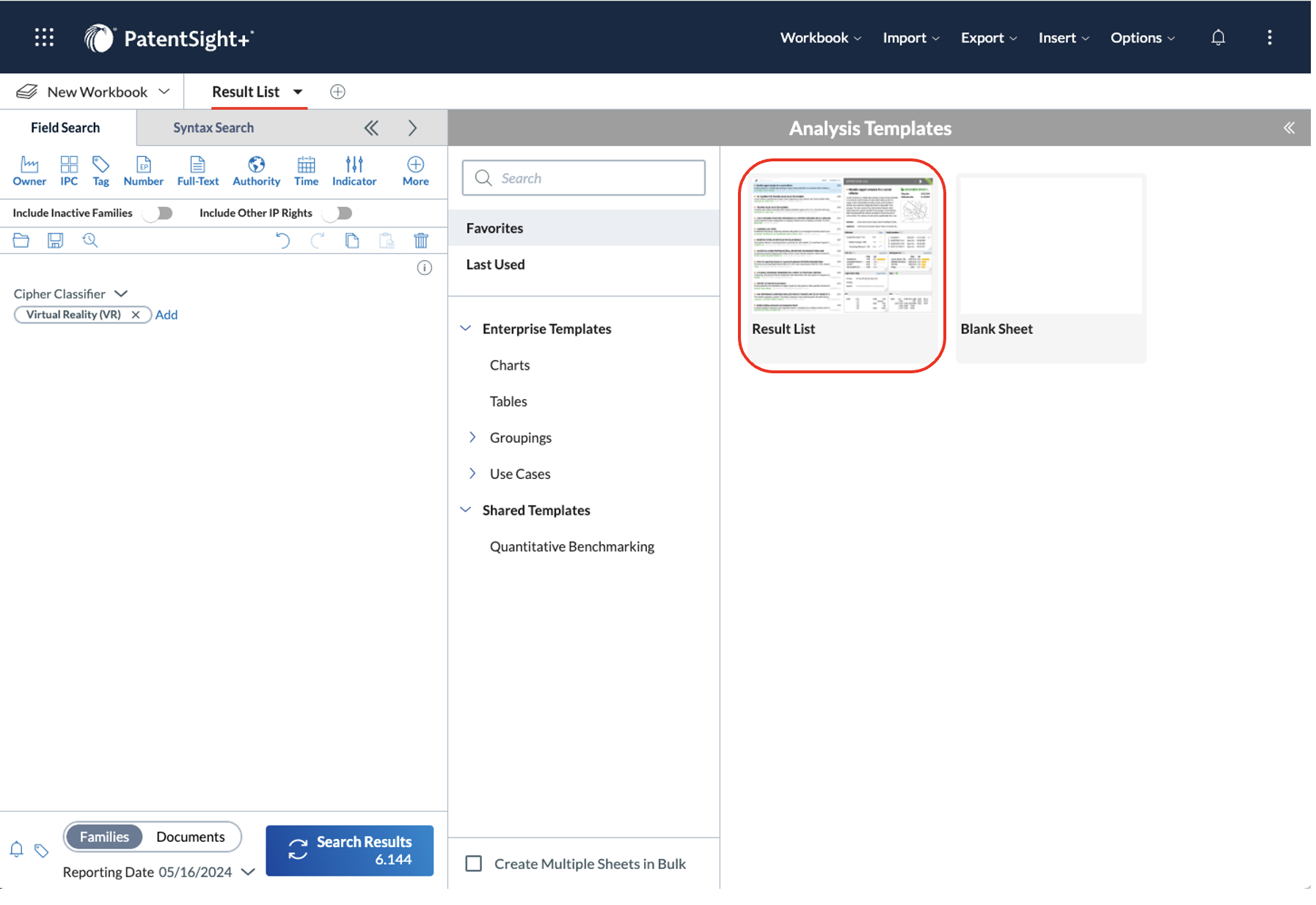Open the Import menu
Viewport: 1316px width, 905px height.
[911, 37]
